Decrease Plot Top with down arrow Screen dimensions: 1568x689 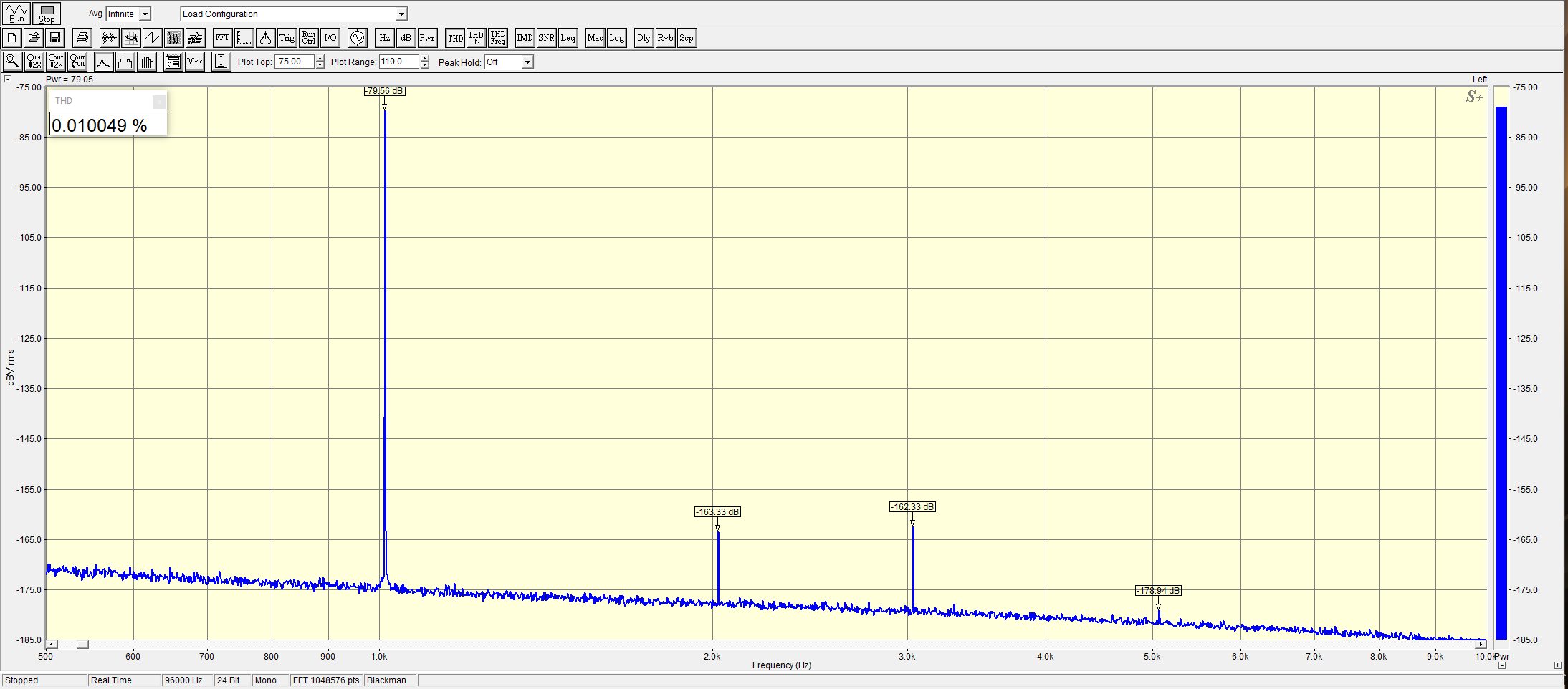320,65
